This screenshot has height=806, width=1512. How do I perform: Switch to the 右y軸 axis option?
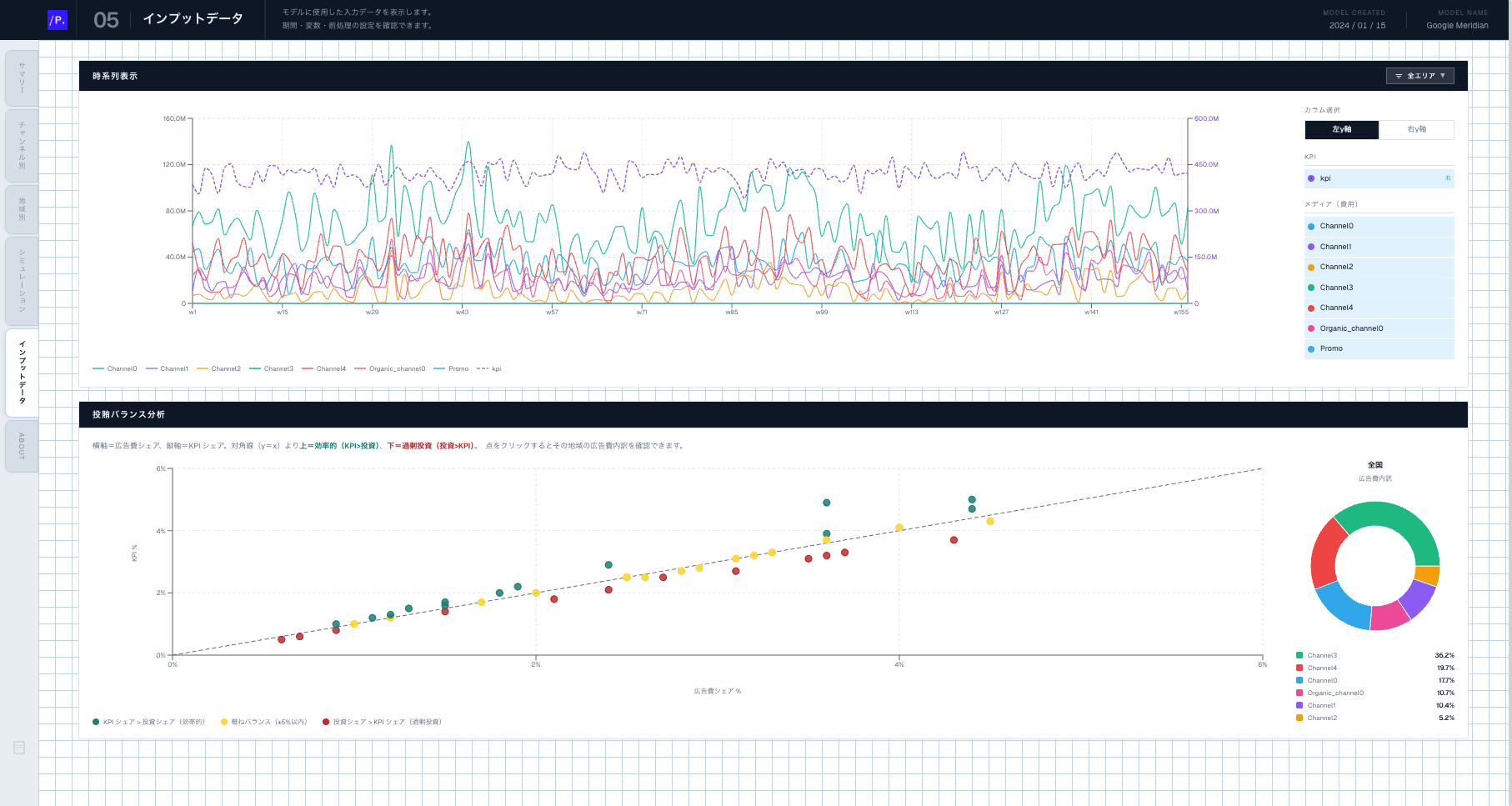coord(1416,129)
